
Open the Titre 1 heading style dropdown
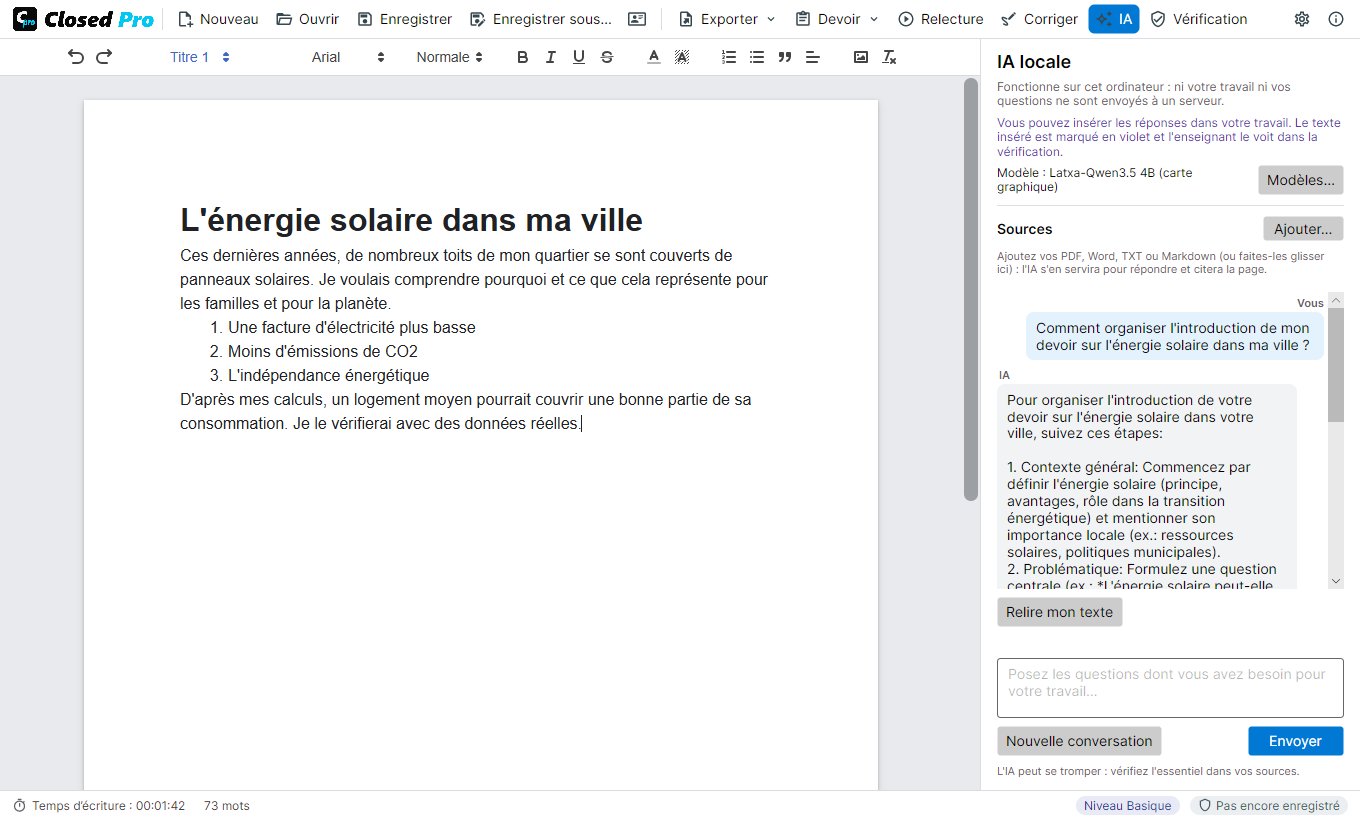point(200,57)
